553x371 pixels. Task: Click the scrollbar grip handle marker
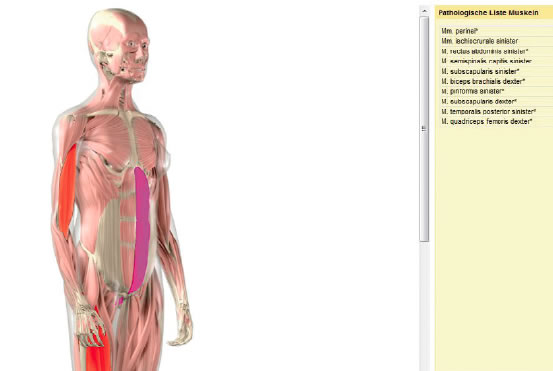(424, 129)
